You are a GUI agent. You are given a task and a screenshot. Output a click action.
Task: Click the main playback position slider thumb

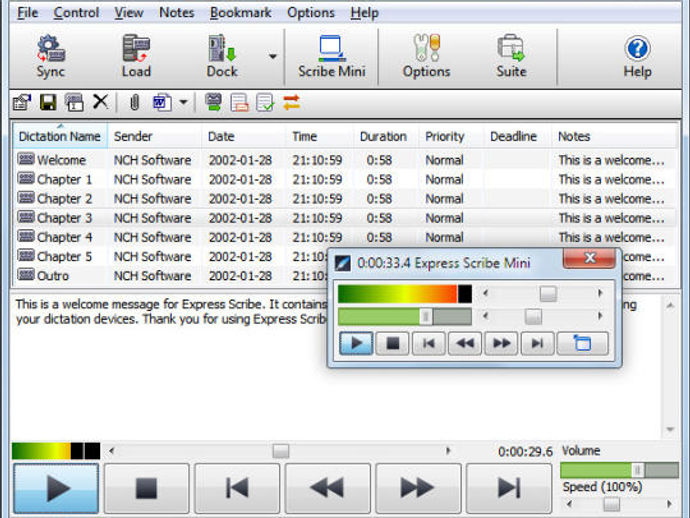[280, 451]
